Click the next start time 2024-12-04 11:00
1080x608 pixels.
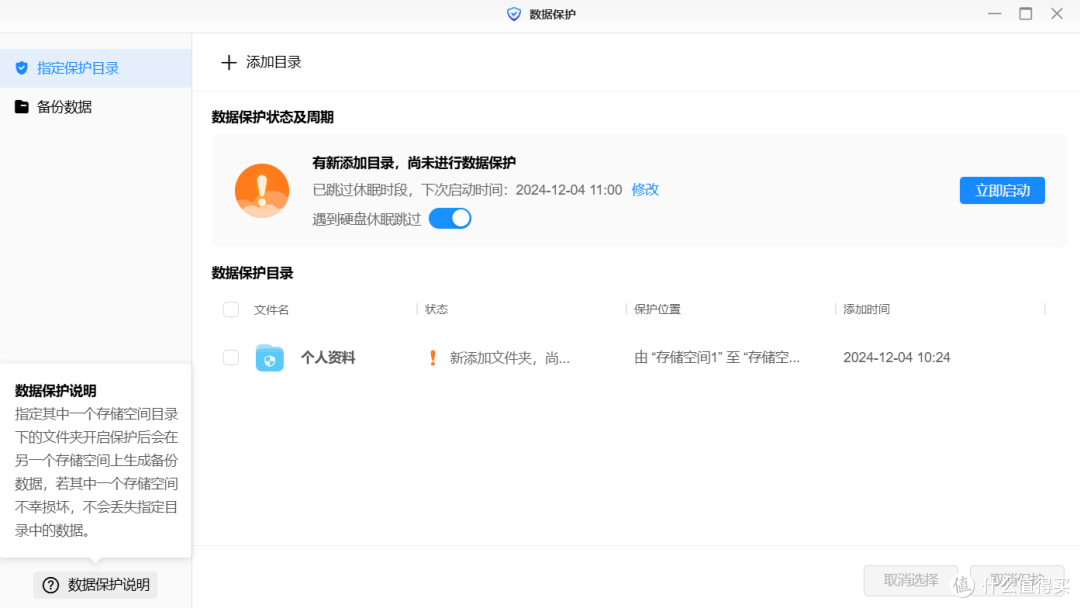point(569,190)
